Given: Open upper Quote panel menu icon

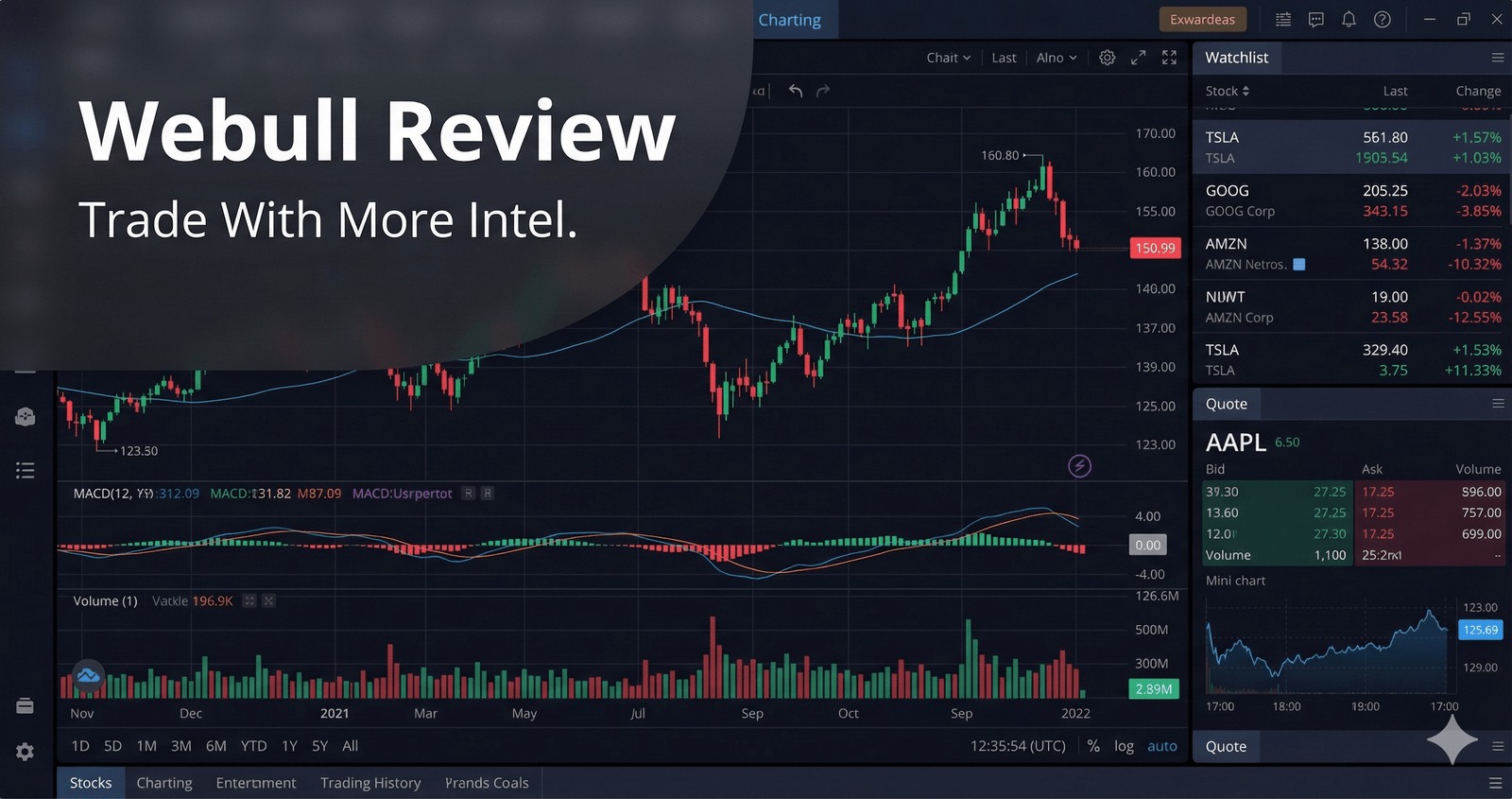Looking at the screenshot, I should (x=1498, y=404).
